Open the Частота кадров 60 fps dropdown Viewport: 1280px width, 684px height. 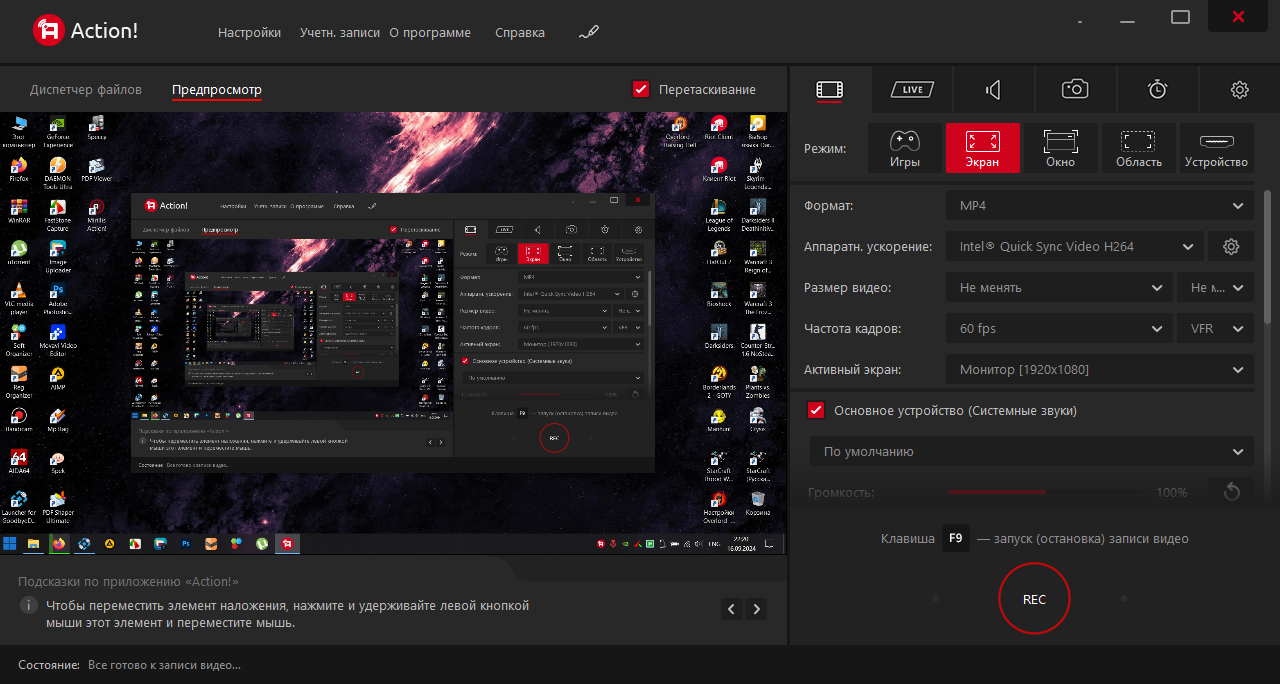tap(1060, 328)
